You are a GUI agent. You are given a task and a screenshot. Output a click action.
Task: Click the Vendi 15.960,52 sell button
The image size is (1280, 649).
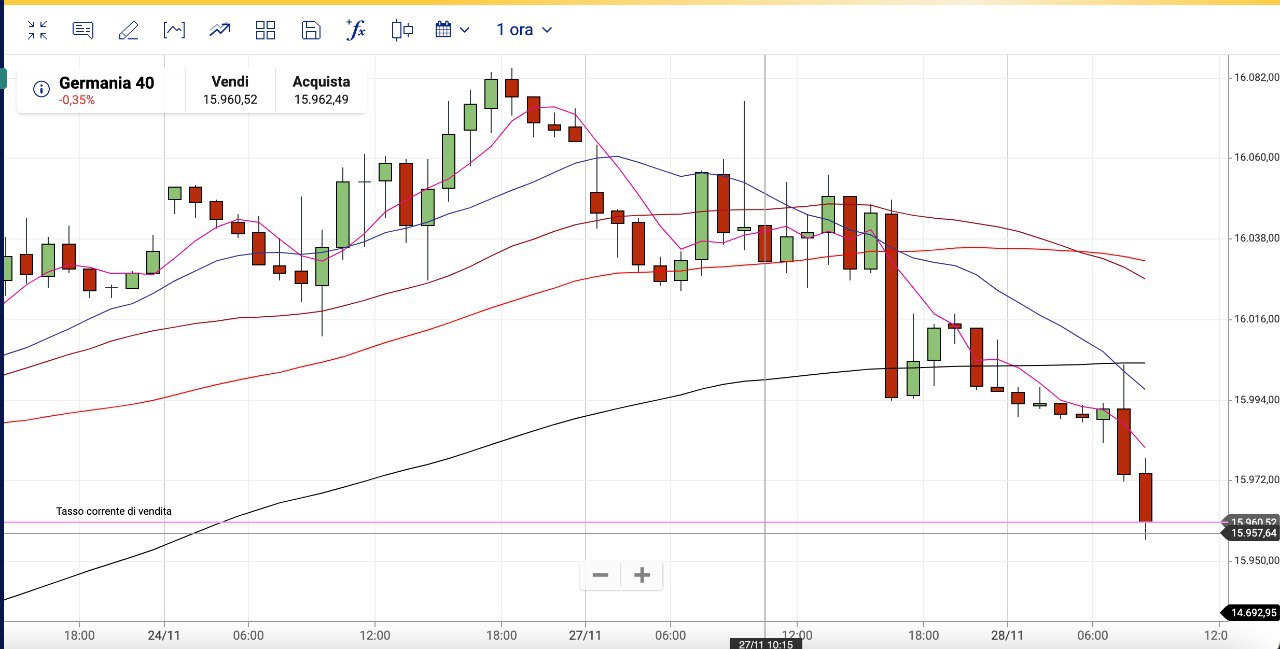(x=230, y=90)
